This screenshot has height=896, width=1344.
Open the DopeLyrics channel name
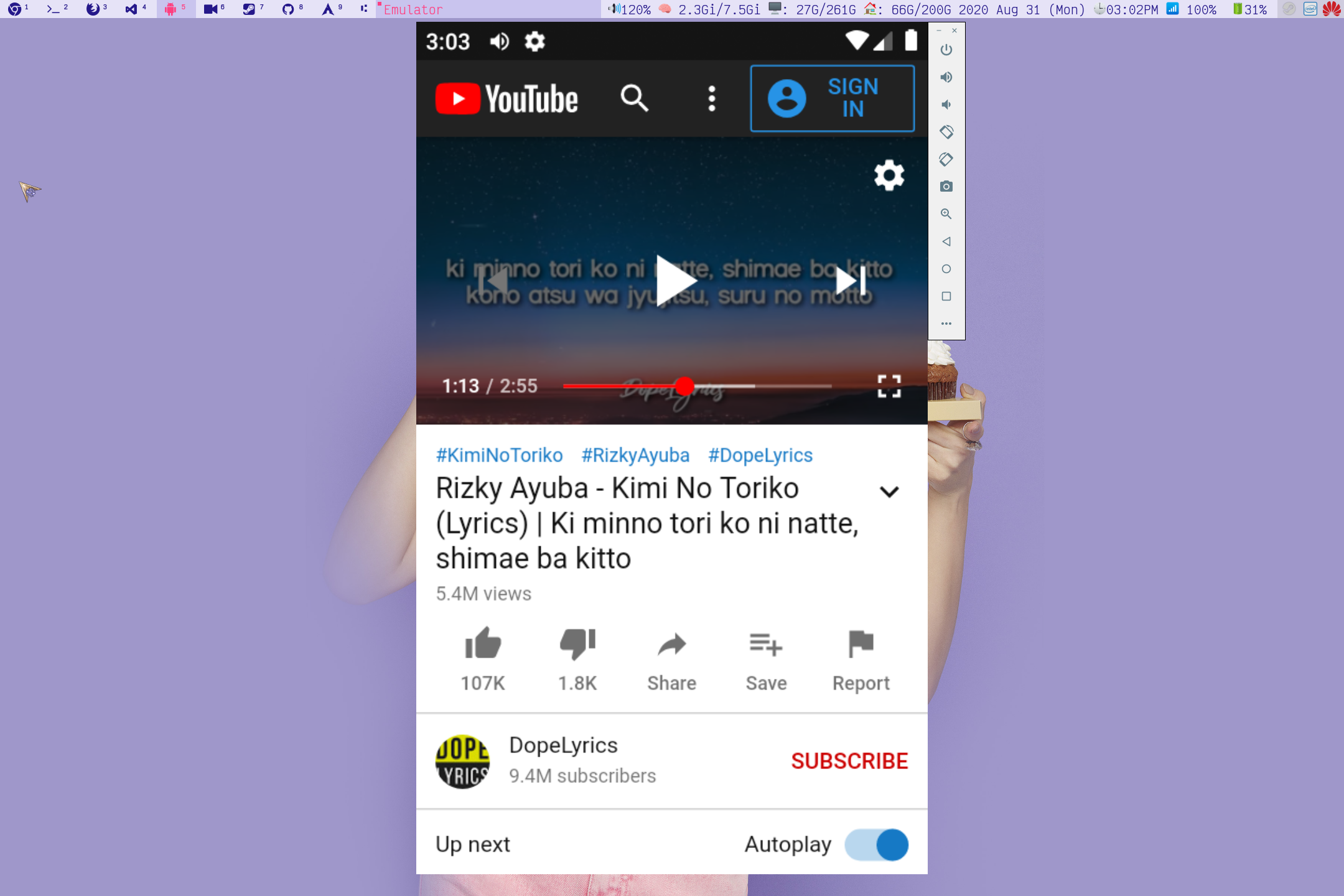563,745
